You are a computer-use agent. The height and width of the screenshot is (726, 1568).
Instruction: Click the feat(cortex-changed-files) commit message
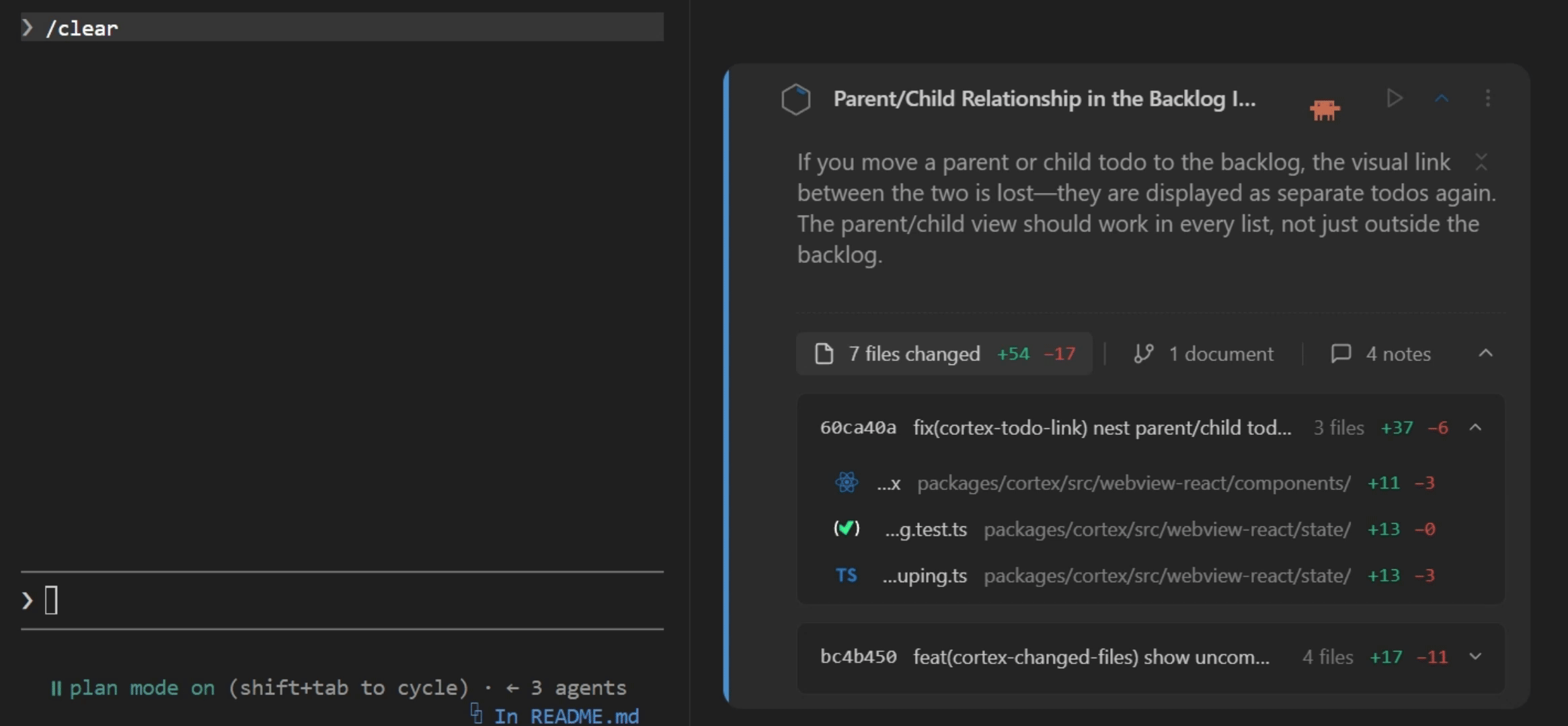click(x=1091, y=657)
